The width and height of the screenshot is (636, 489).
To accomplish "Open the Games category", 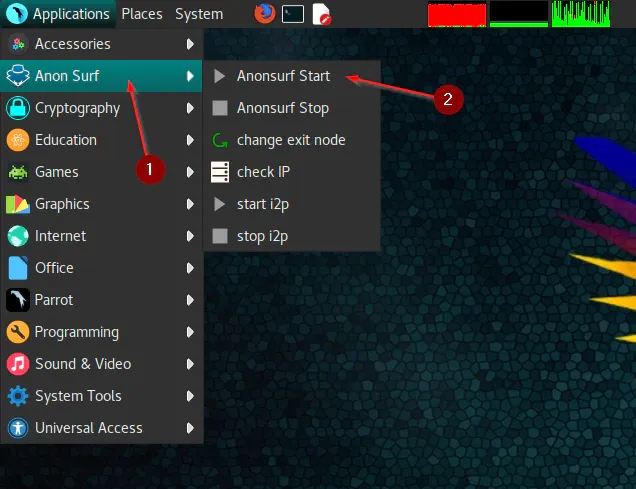I will (101, 172).
